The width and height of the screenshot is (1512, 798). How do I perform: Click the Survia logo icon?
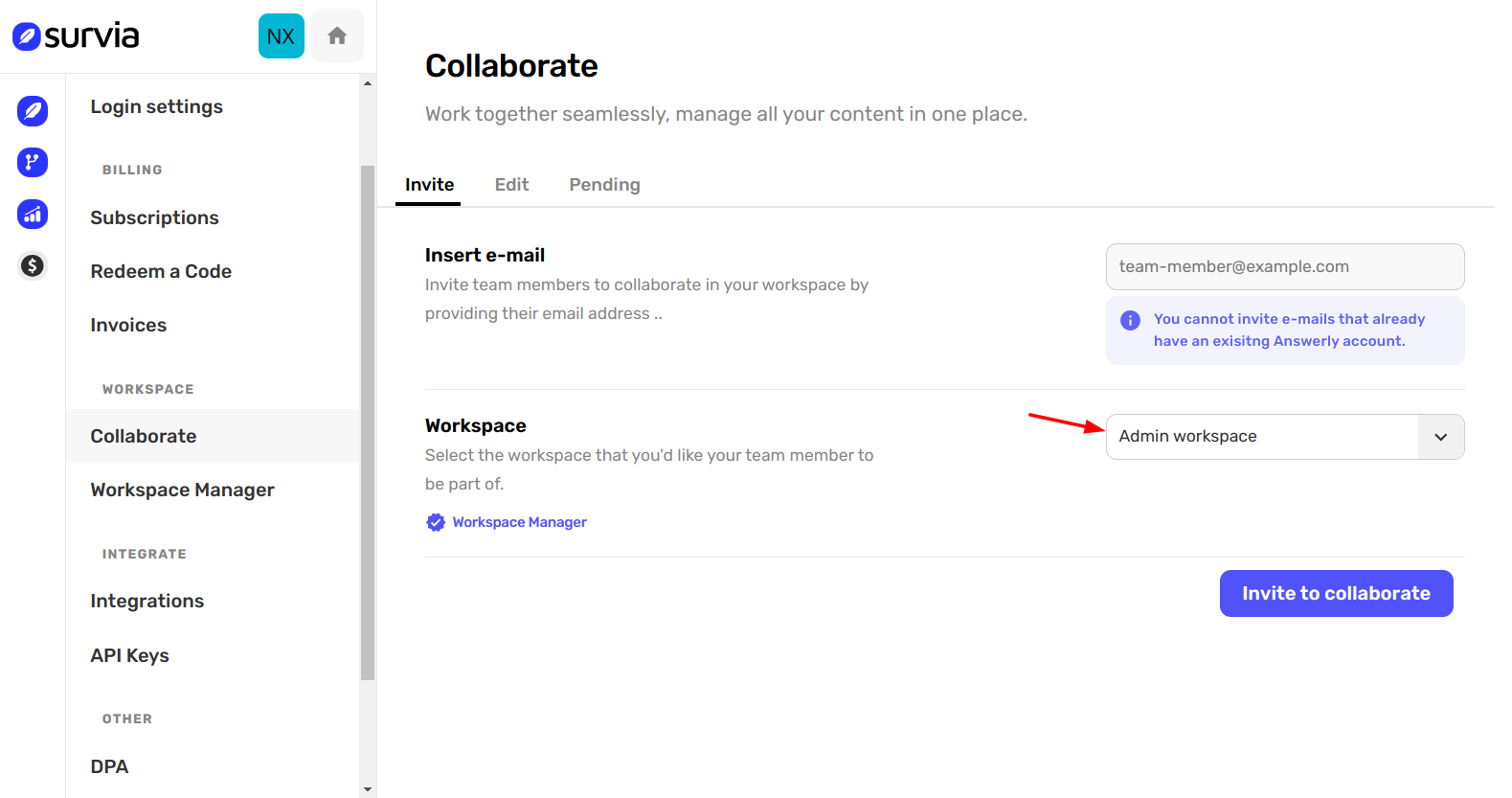point(27,36)
